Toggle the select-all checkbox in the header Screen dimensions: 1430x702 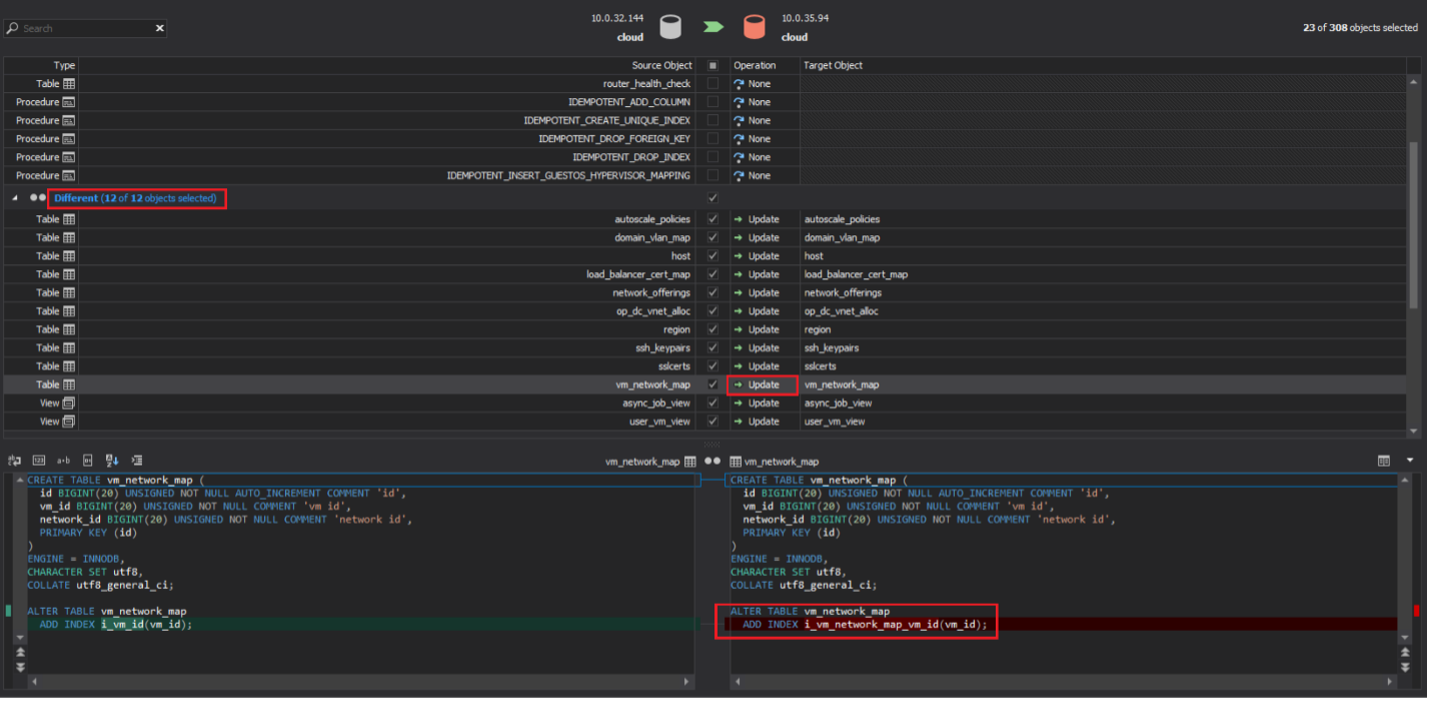712,65
